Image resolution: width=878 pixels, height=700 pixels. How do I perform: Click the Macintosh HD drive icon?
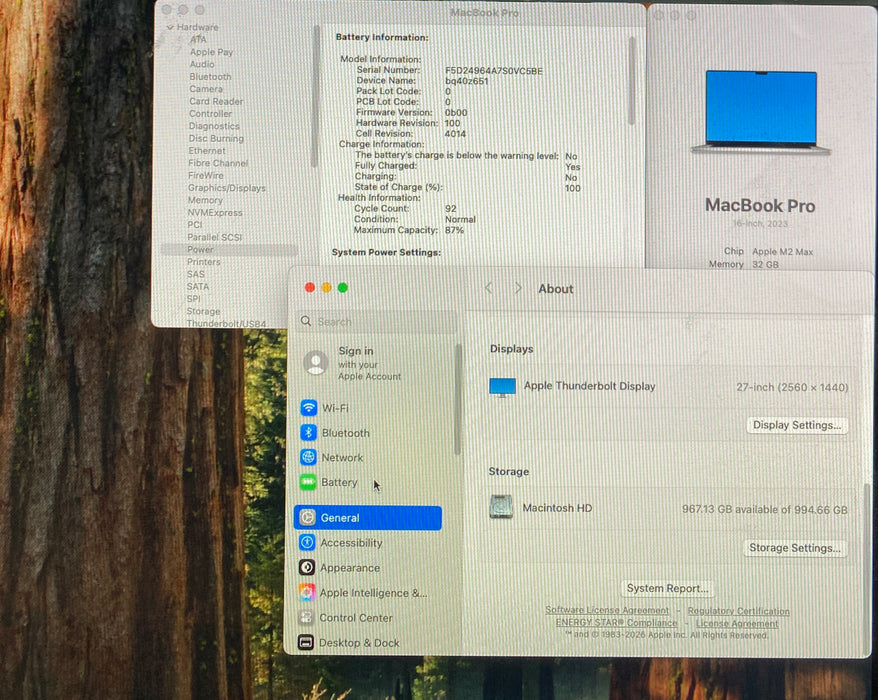tap(501, 507)
